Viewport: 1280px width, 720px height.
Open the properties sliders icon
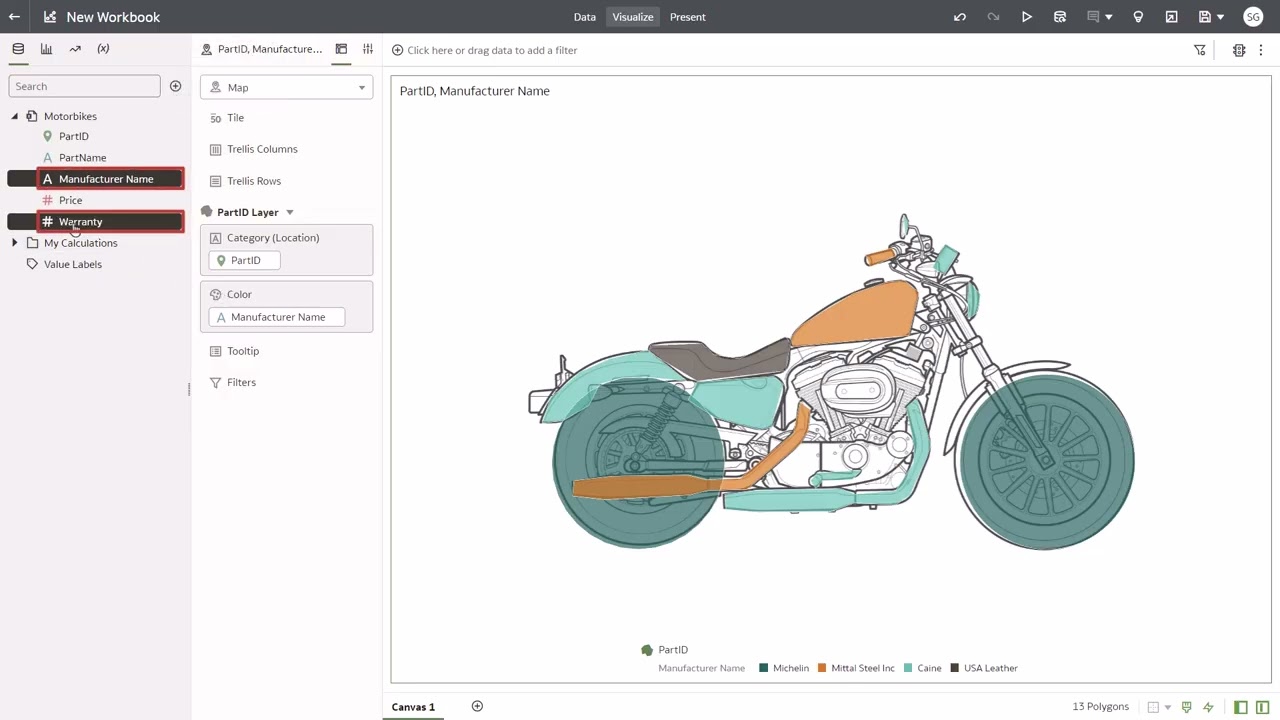[x=368, y=49]
